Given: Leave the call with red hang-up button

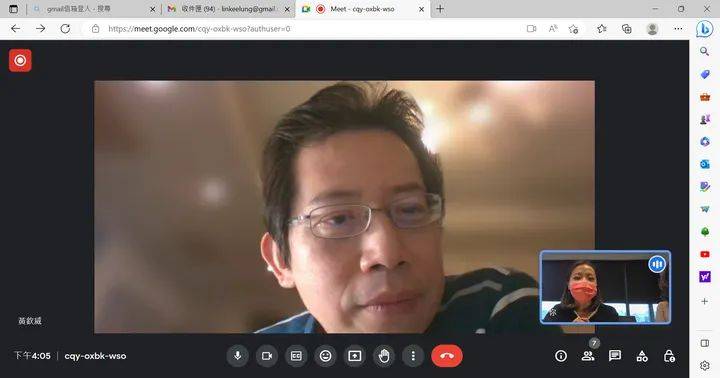Looking at the screenshot, I should pyautogui.click(x=447, y=356).
